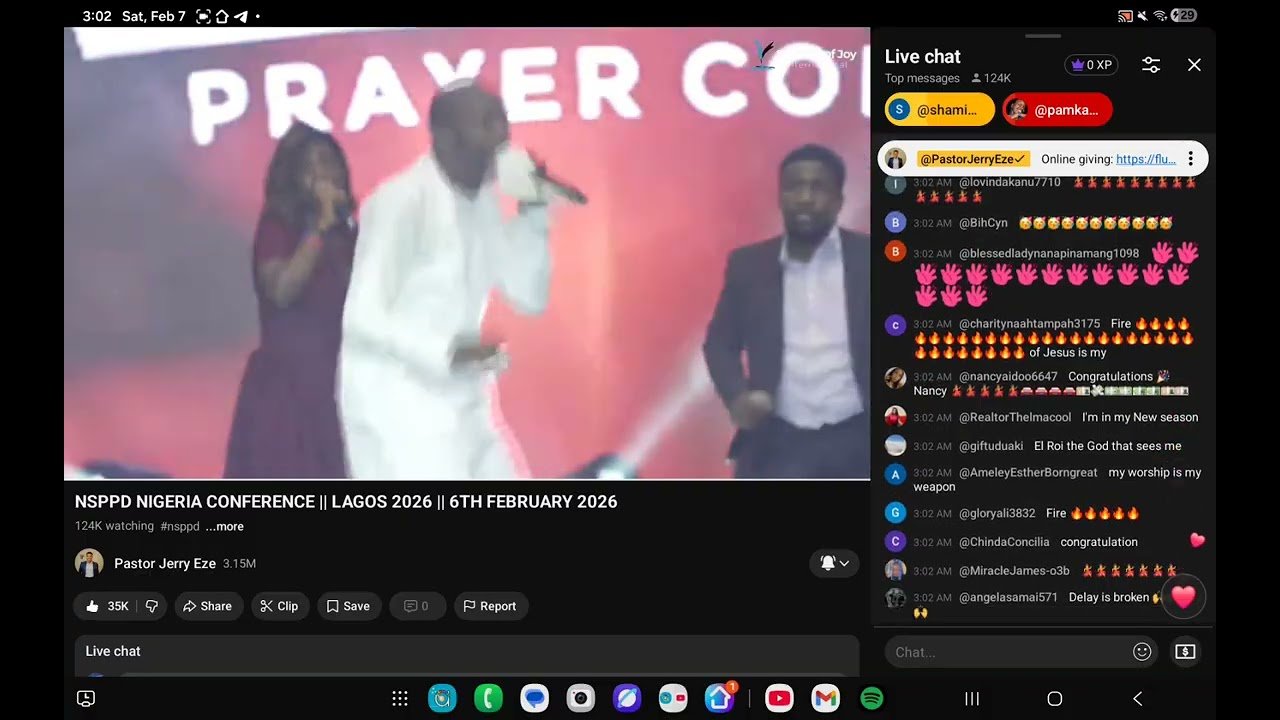
Task: Create a clip with the Clip button
Action: (x=279, y=606)
